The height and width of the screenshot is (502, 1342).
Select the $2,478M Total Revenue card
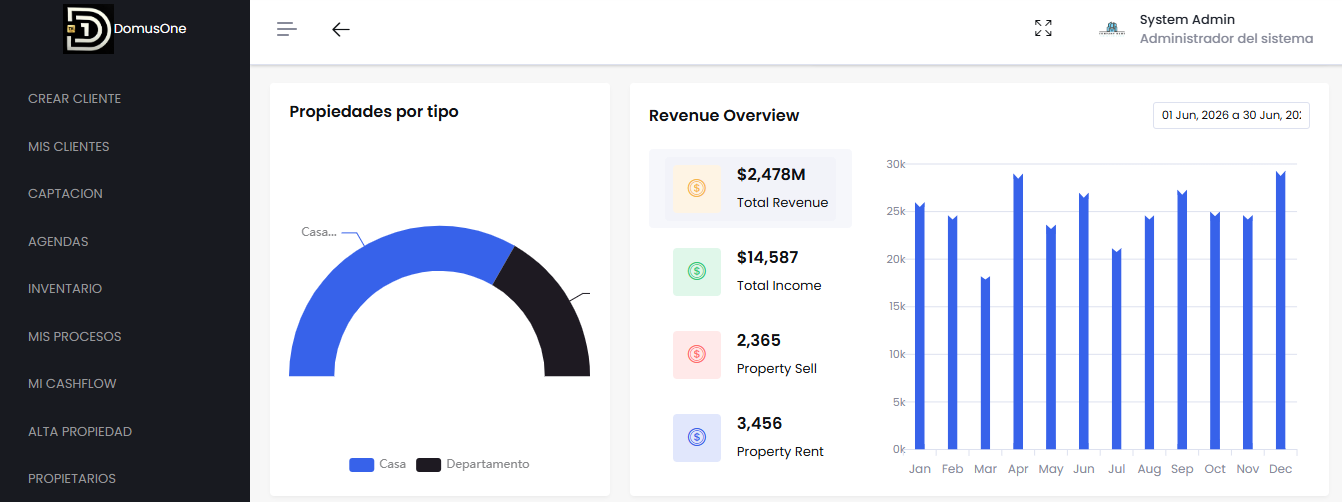(x=750, y=188)
